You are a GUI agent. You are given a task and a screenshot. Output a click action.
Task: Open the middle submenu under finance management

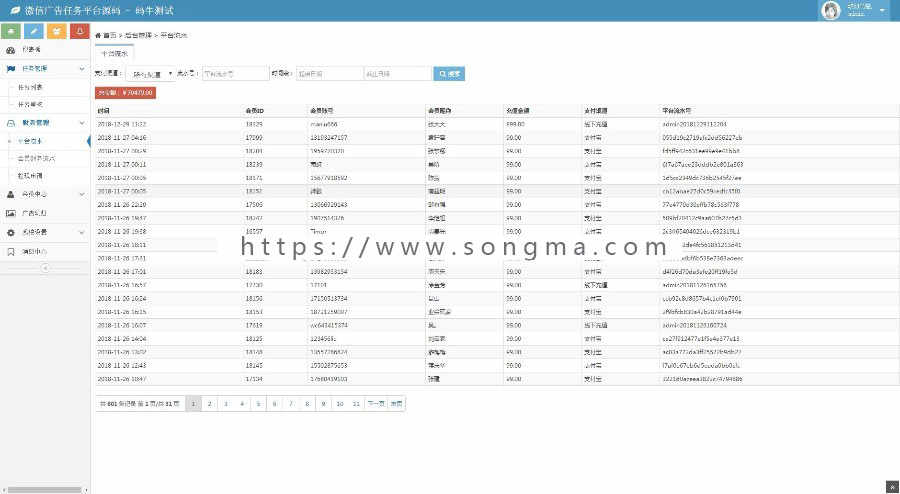coord(37,158)
